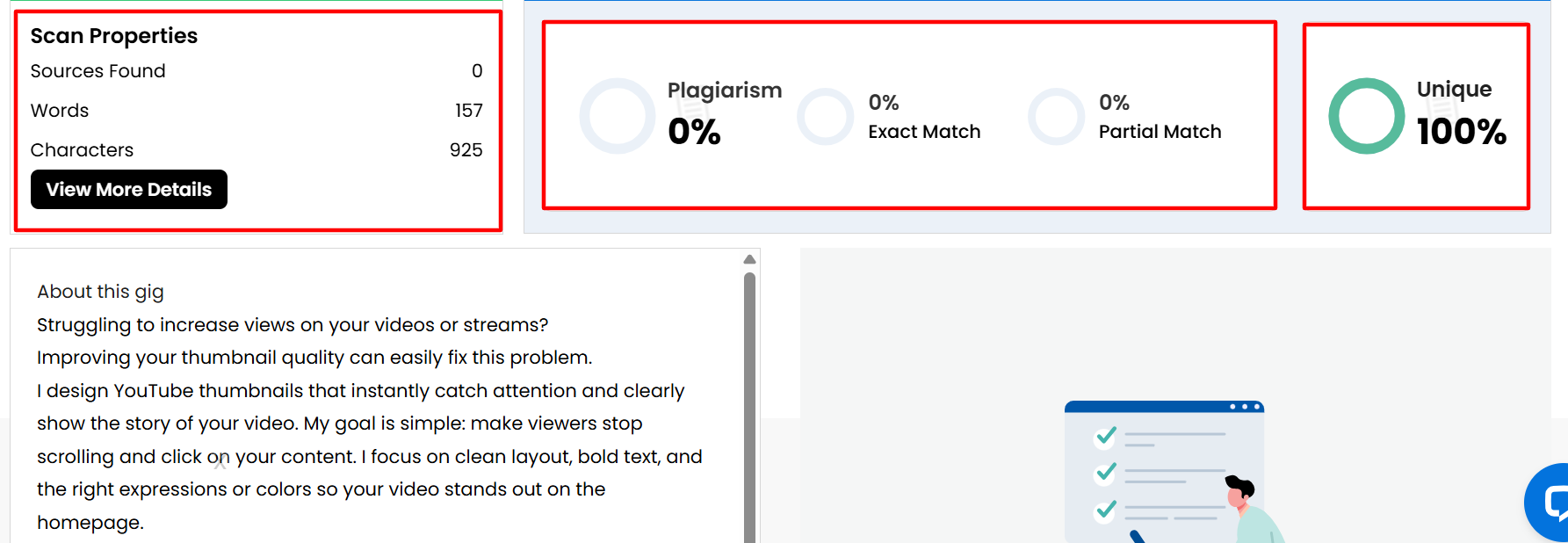Click the topmost checkmark on the illustrated checklist

coord(1103,438)
